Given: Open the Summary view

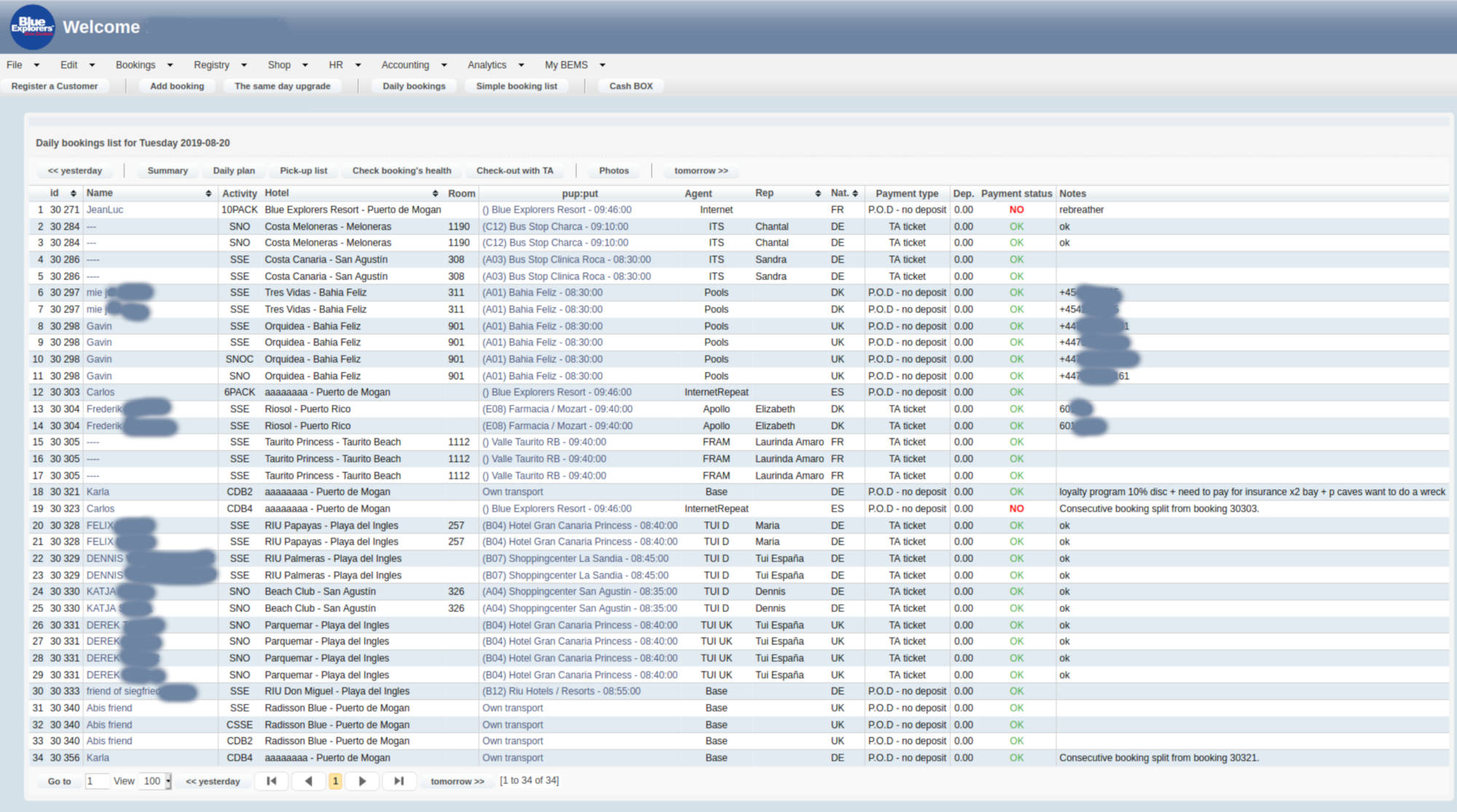Looking at the screenshot, I should (x=168, y=170).
